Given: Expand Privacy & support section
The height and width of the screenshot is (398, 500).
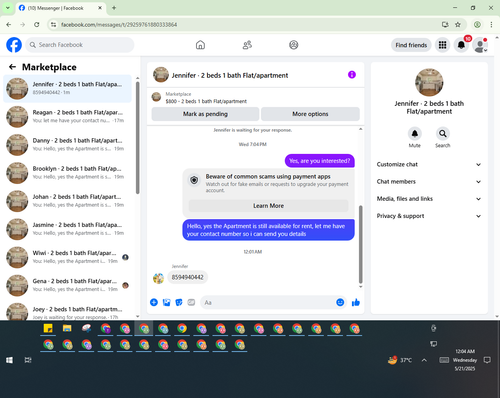Looking at the screenshot, I should pyautogui.click(x=429, y=216).
